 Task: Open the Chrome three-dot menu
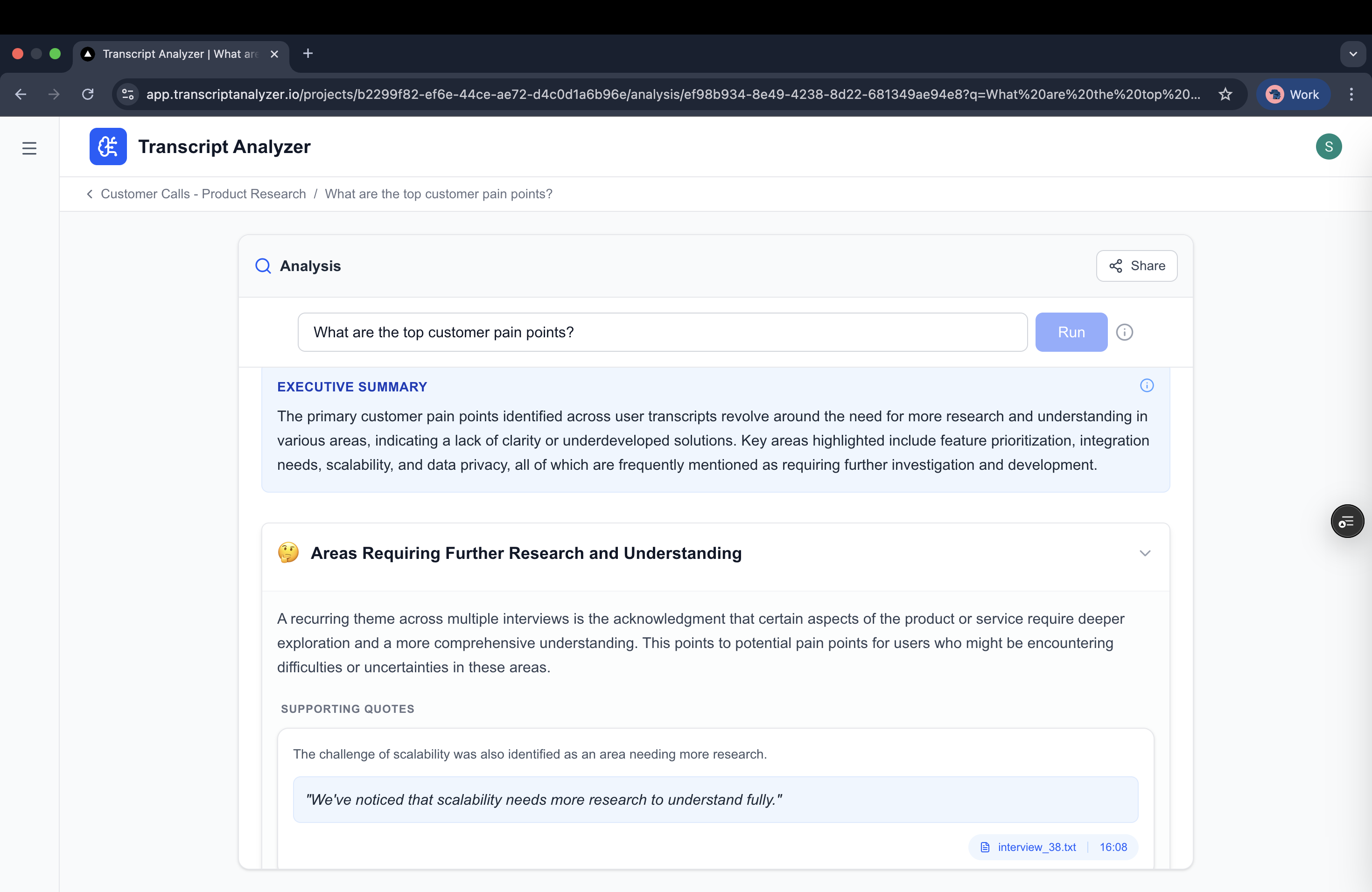click(x=1352, y=94)
